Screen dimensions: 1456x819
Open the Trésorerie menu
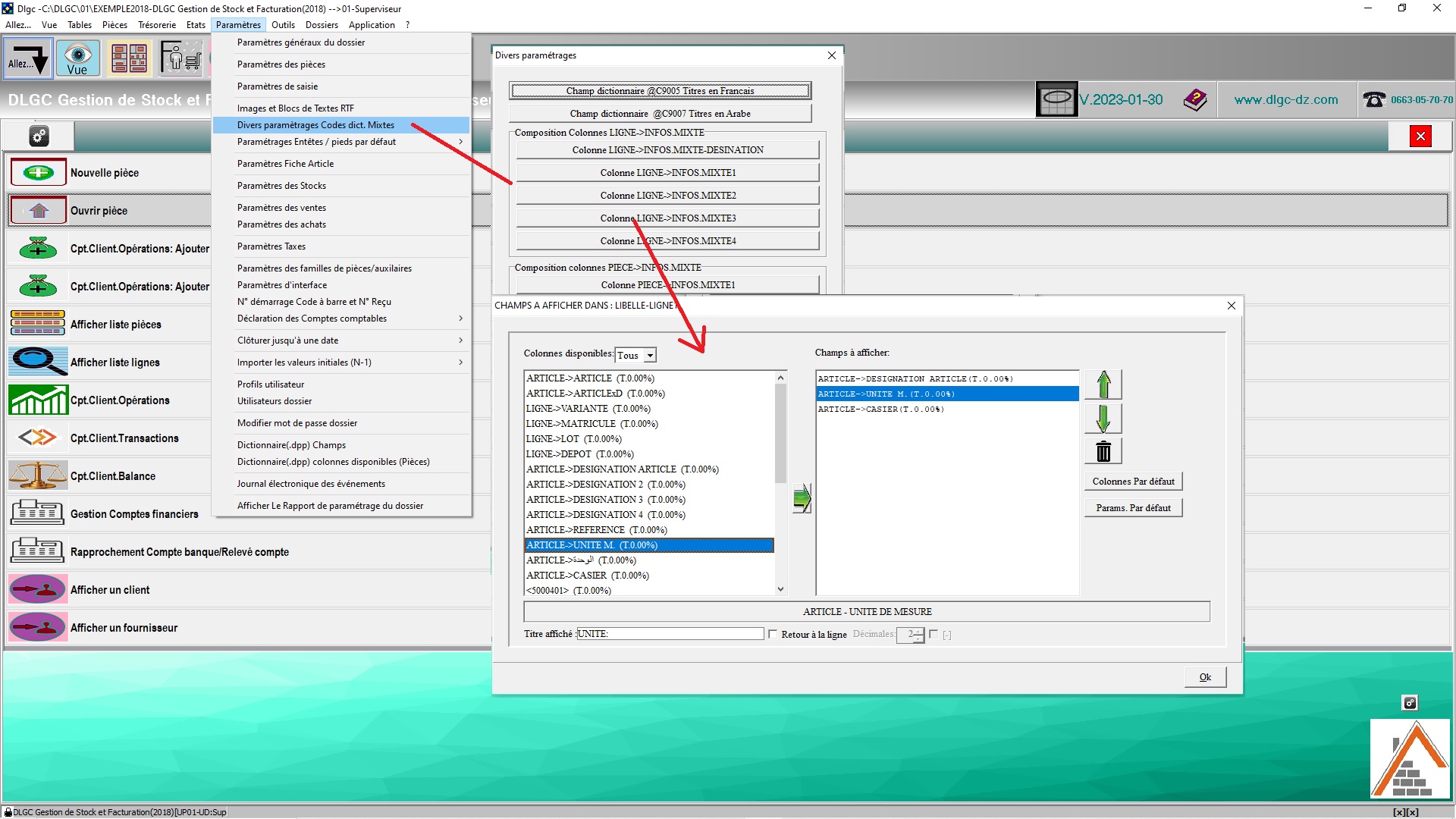[157, 25]
